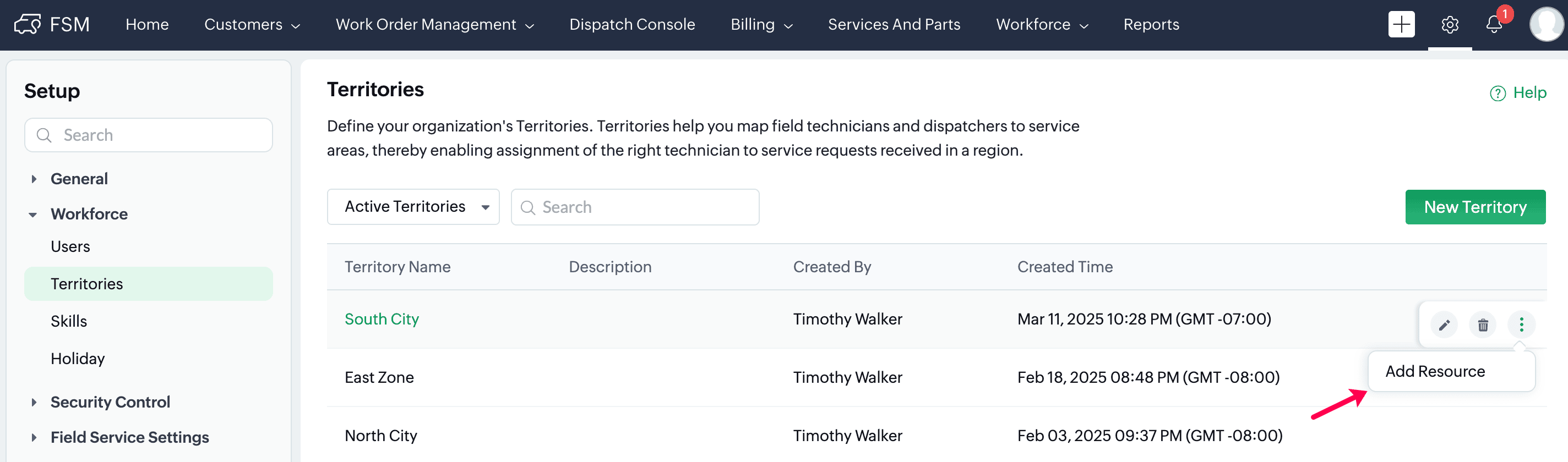The image size is (1568, 462).
Task: Click the magnifier icon in Setup search
Action: pyautogui.click(x=44, y=135)
